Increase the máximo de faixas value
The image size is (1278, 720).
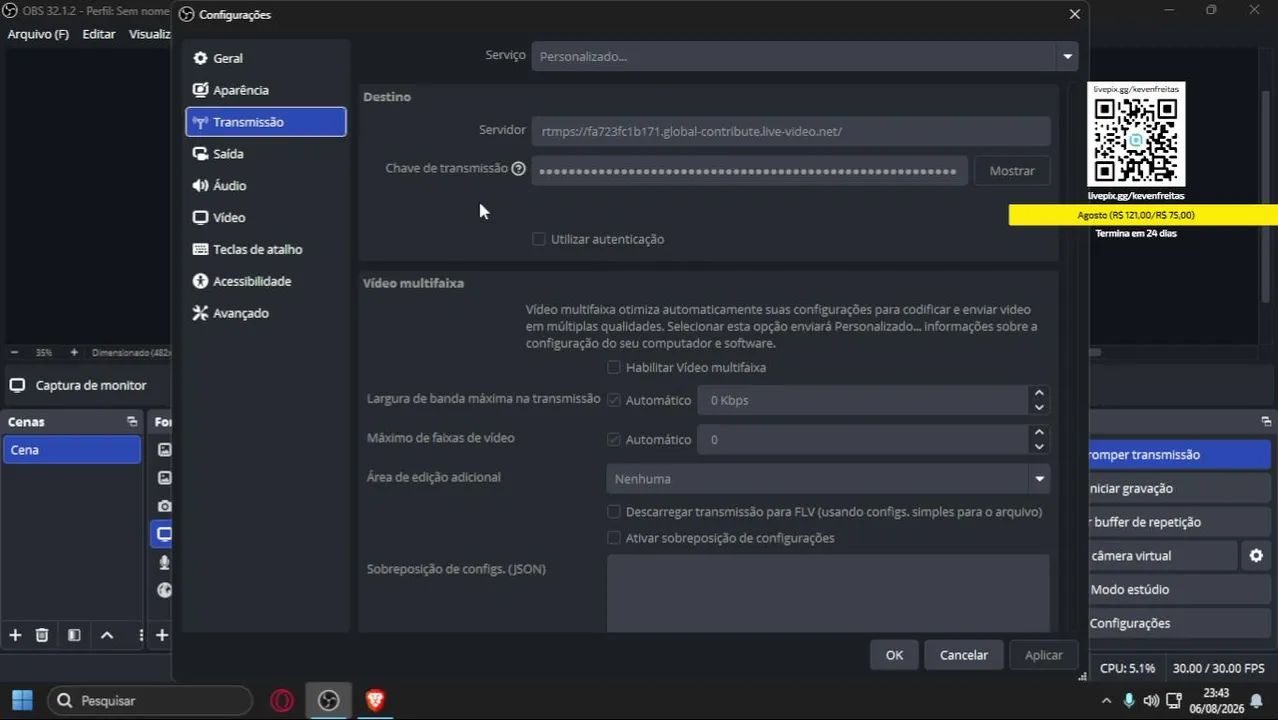tap(1039, 432)
